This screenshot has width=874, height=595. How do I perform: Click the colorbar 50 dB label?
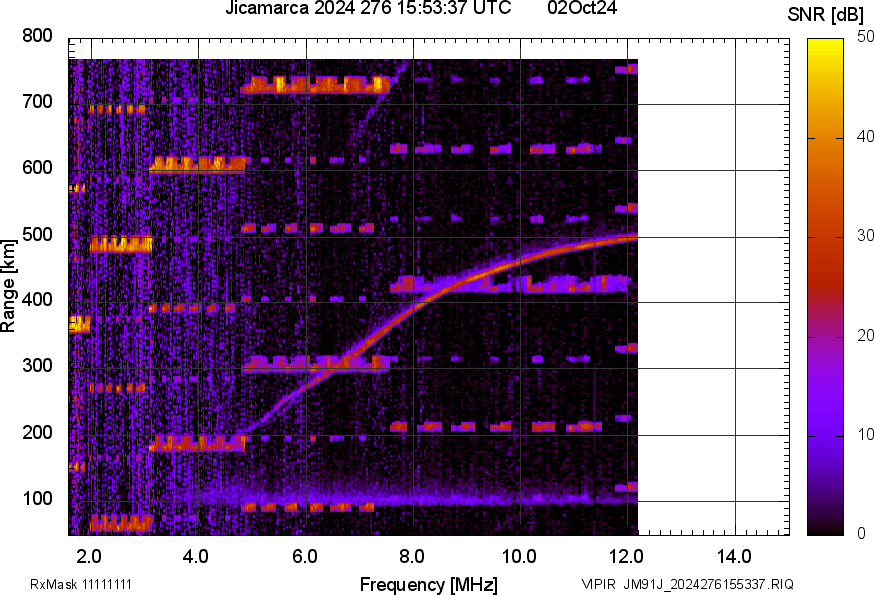(x=865, y=36)
